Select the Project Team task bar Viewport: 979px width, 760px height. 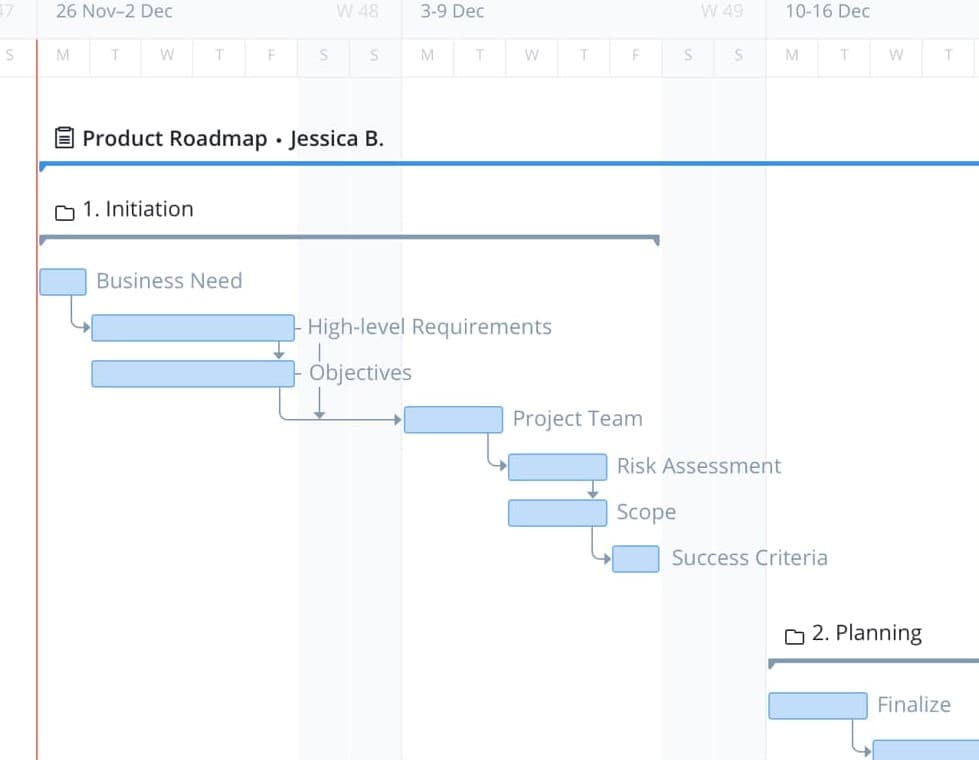tap(453, 420)
